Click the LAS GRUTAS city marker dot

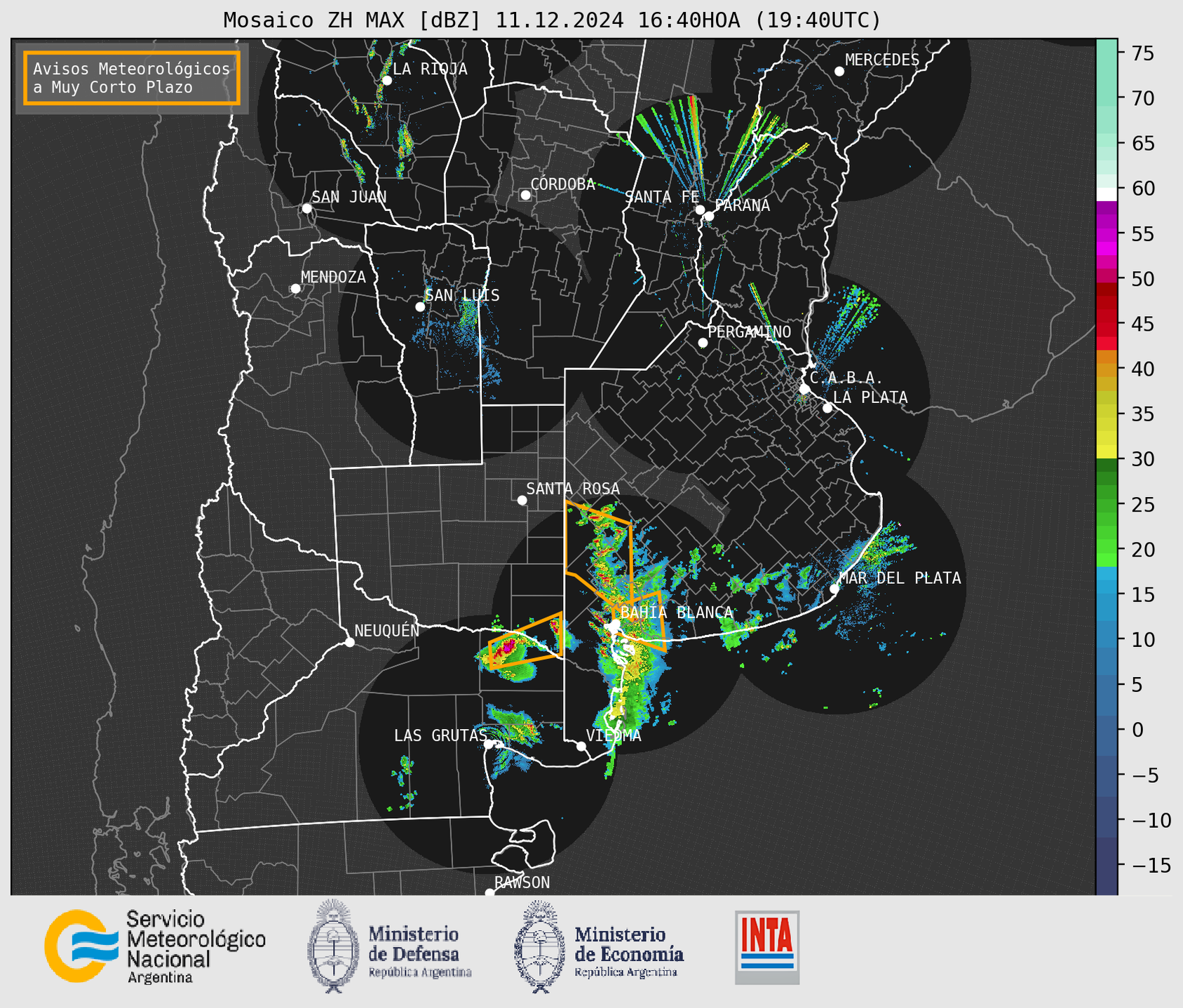point(489,744)
